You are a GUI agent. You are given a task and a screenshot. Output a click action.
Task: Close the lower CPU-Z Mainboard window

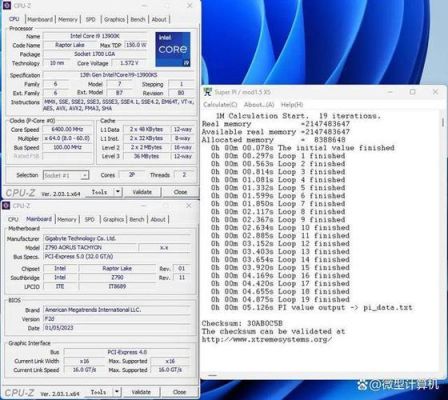tap(189, 206)
